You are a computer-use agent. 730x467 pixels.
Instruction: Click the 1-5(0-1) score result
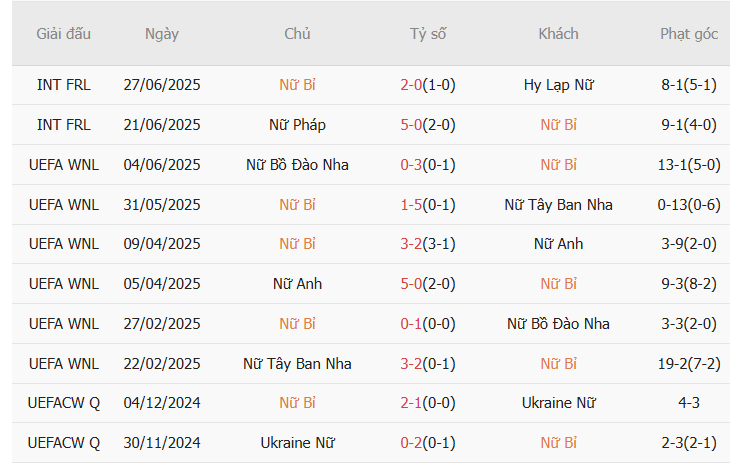(427, 205)
